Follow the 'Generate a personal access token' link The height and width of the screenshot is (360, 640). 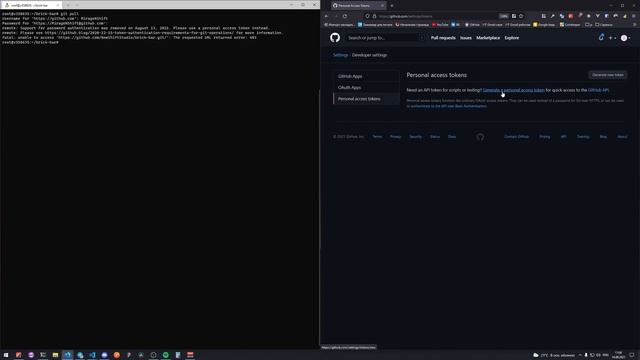[513, 90]
